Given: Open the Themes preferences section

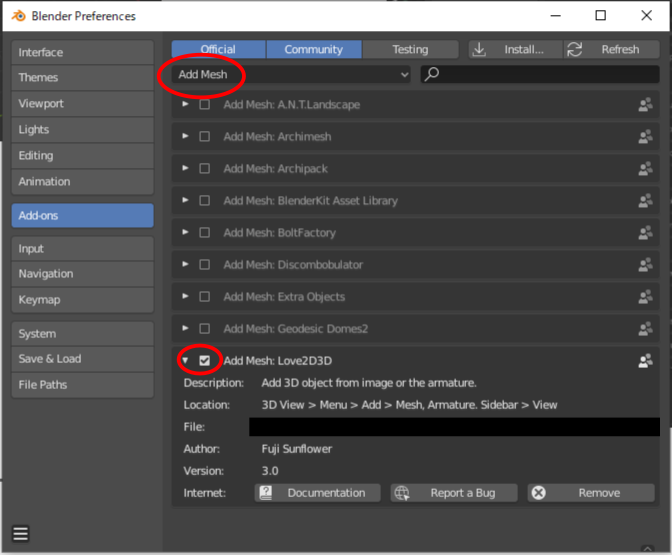Looking at the screenshot, I should click(83, 78).
